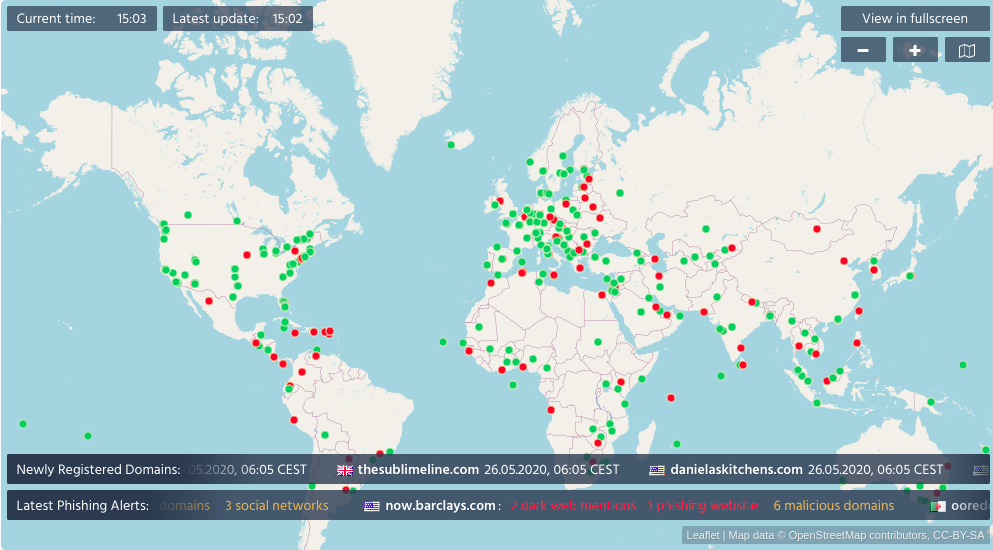Click 'Newly Registered Domains:' ticker label
This screenshot has height=550, width=993.
coord(98,470)
